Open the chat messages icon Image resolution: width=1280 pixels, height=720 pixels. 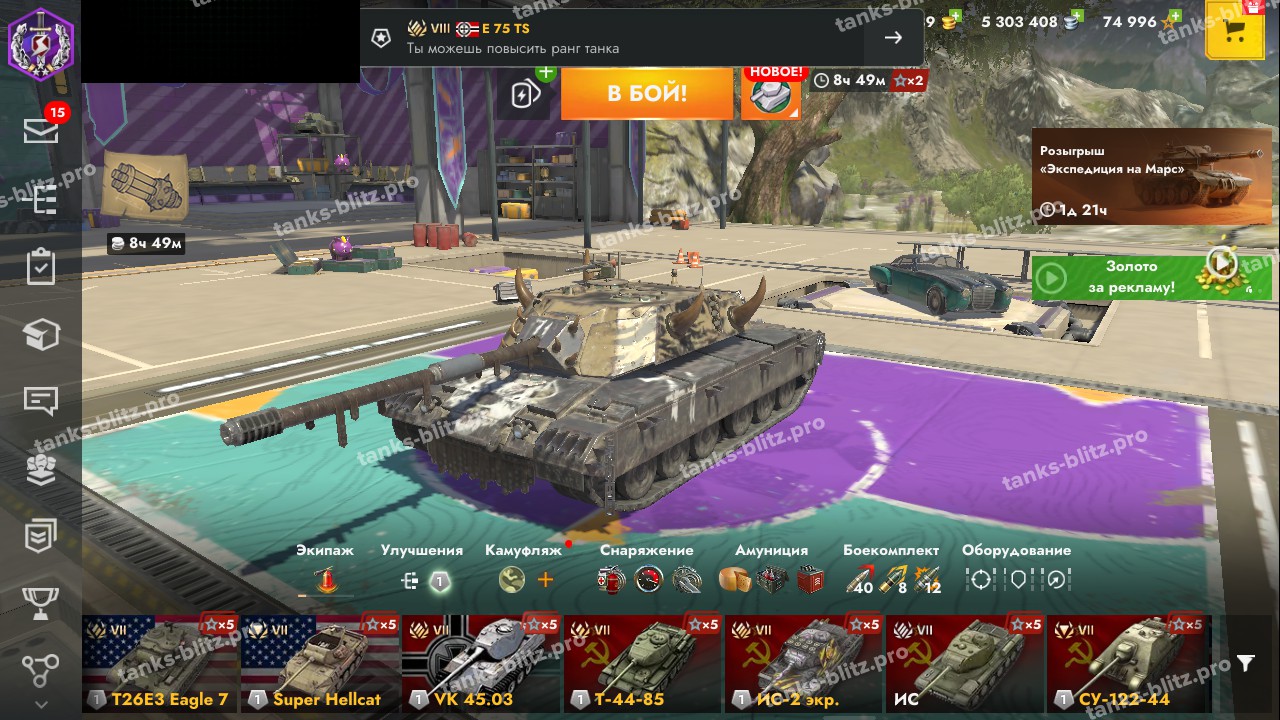tap(41, 401)
